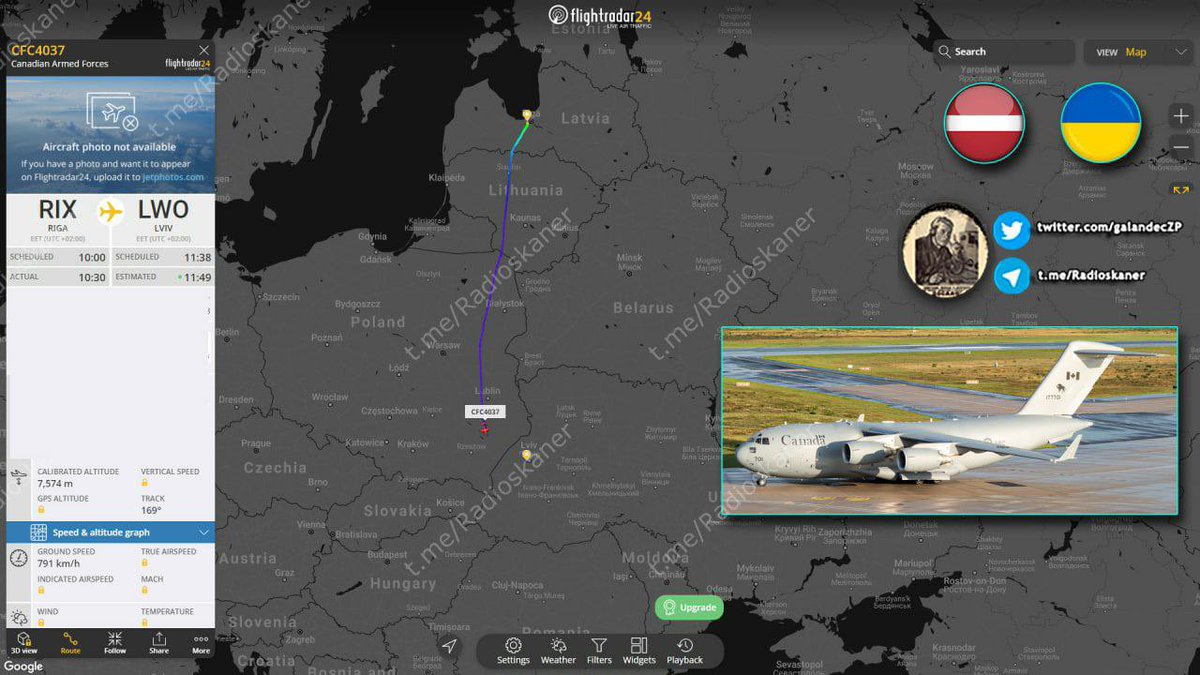1200x675 pixels.
Task: Click the track 169° value
Action: pyautogui.click(x=150, y=510)
